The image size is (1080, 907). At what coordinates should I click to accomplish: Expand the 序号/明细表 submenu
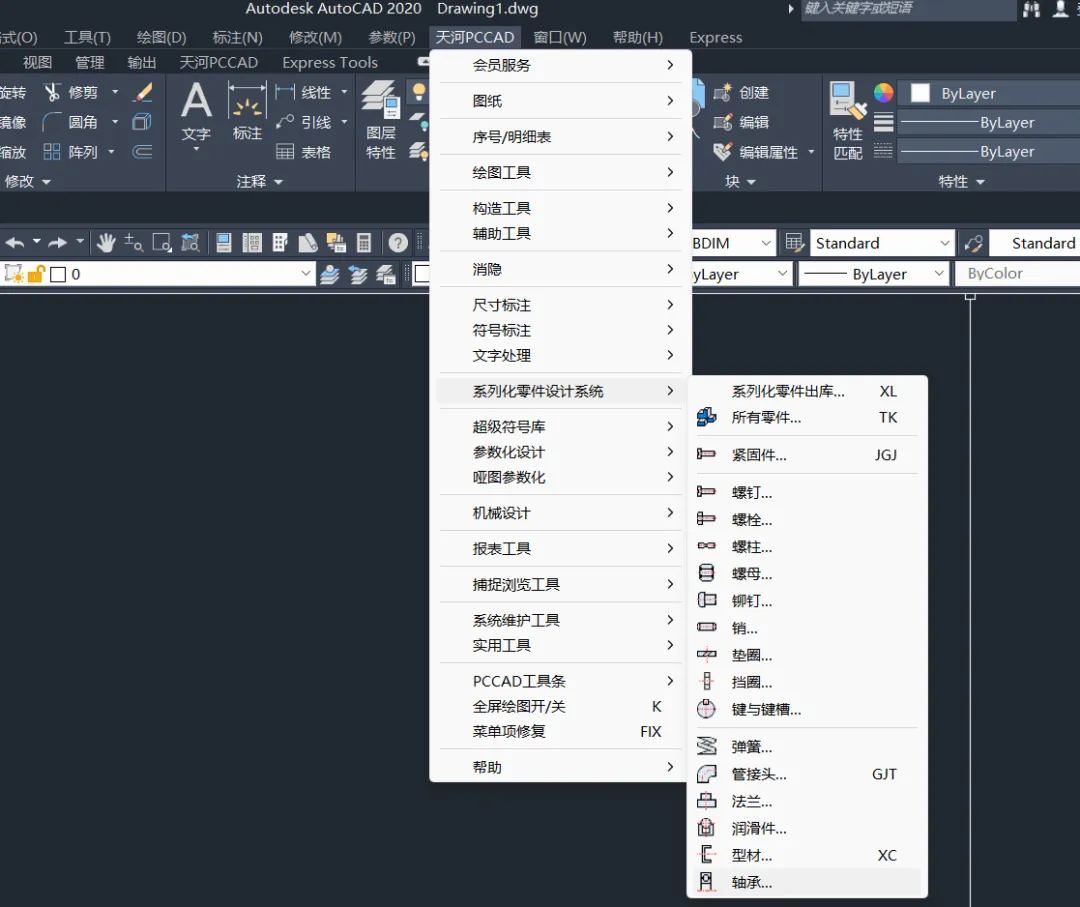coord(561,137)
